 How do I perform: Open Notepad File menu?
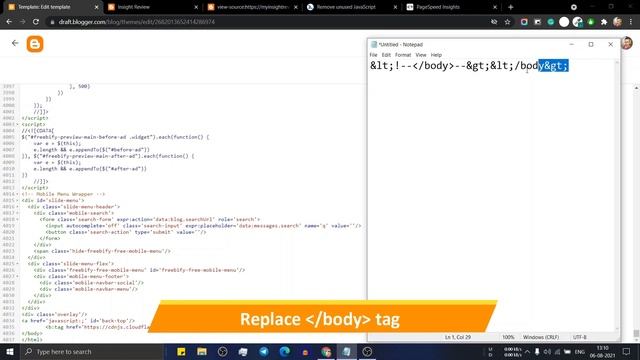(x=373, y=55)
